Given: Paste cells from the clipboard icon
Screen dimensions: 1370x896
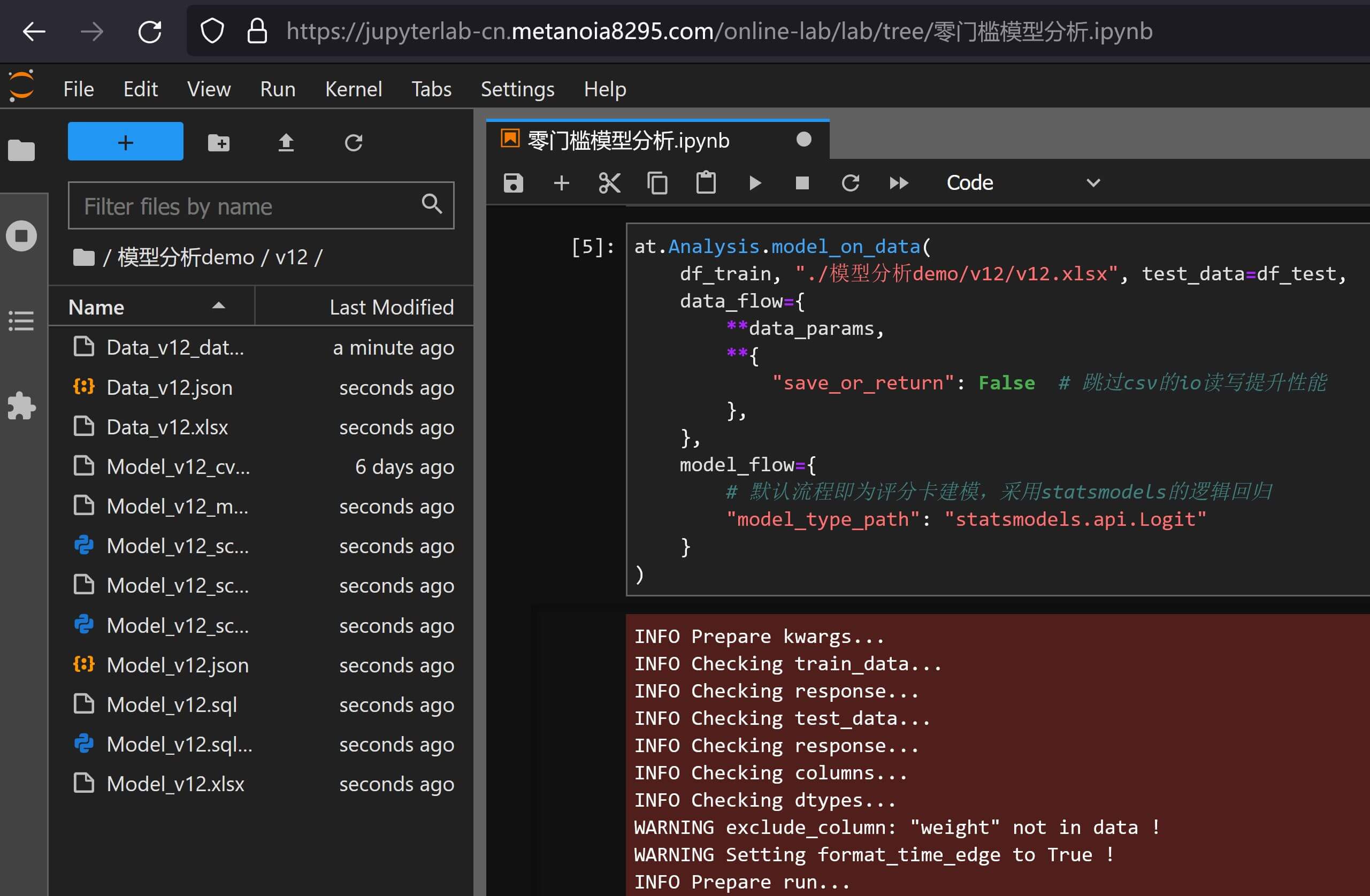Looking at the screenshot, I should (x=706, y=183).
